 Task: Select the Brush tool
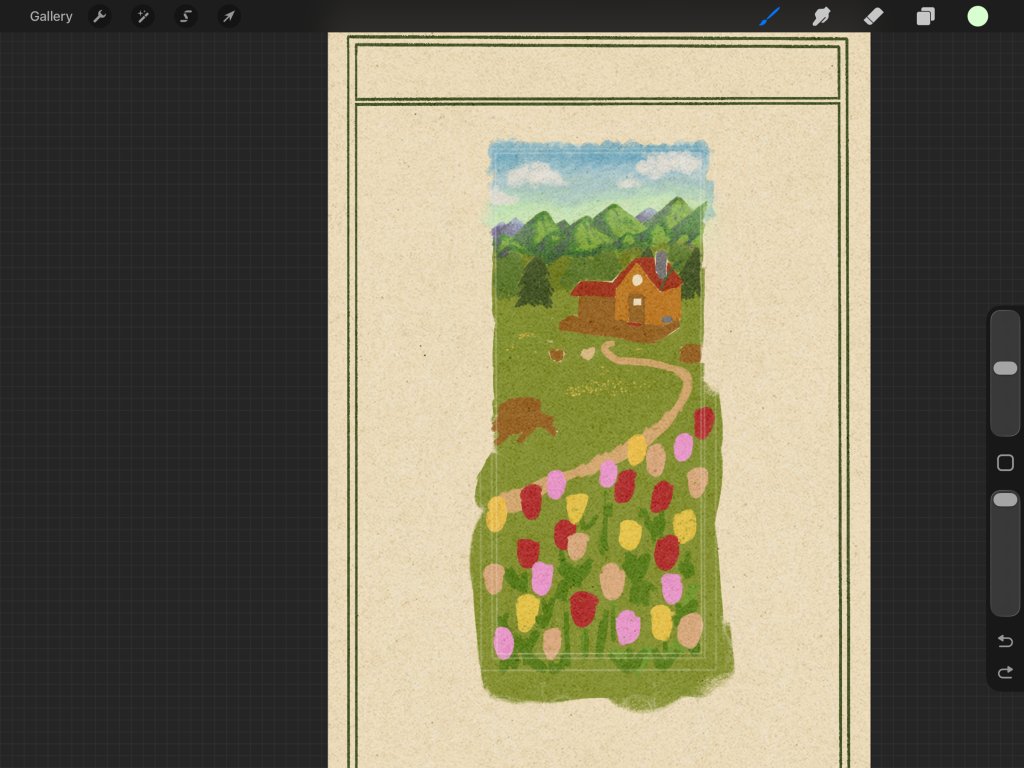coord(769,16)
